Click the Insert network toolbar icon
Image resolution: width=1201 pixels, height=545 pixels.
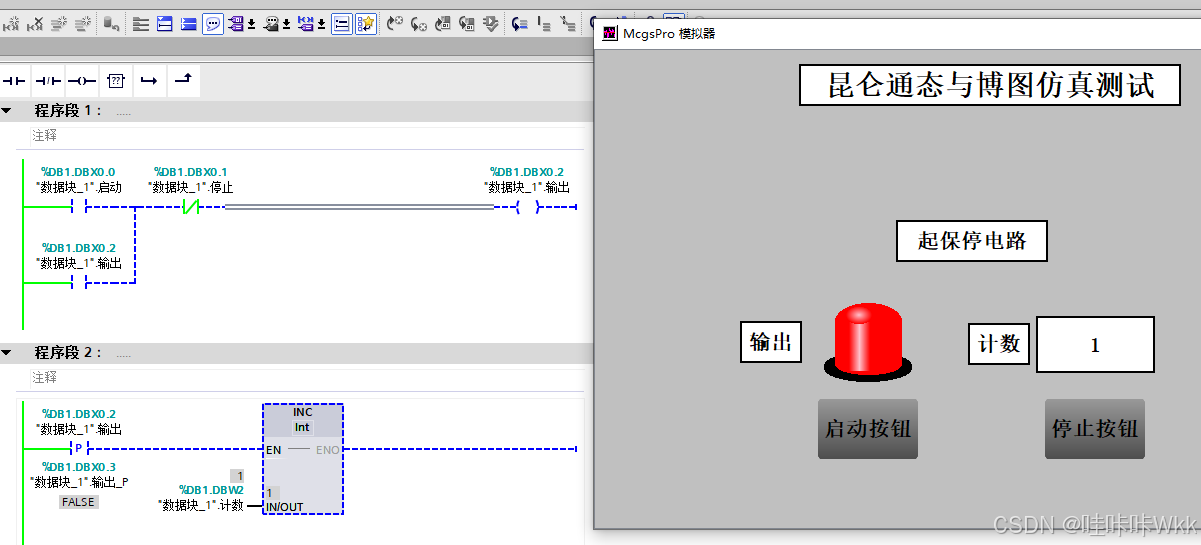tap(11, 23)
